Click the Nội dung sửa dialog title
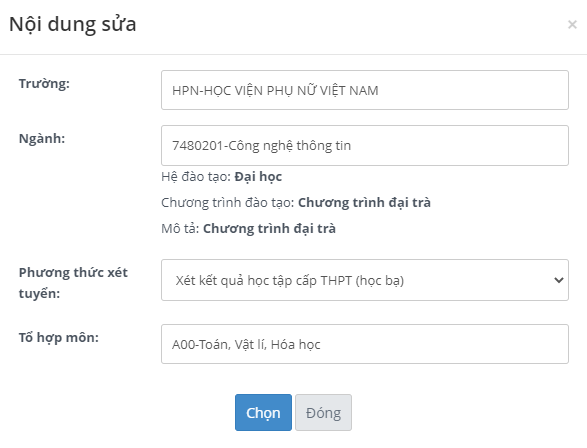The width and height of the screenshot is (587, 448). click(x=73, y=24)
